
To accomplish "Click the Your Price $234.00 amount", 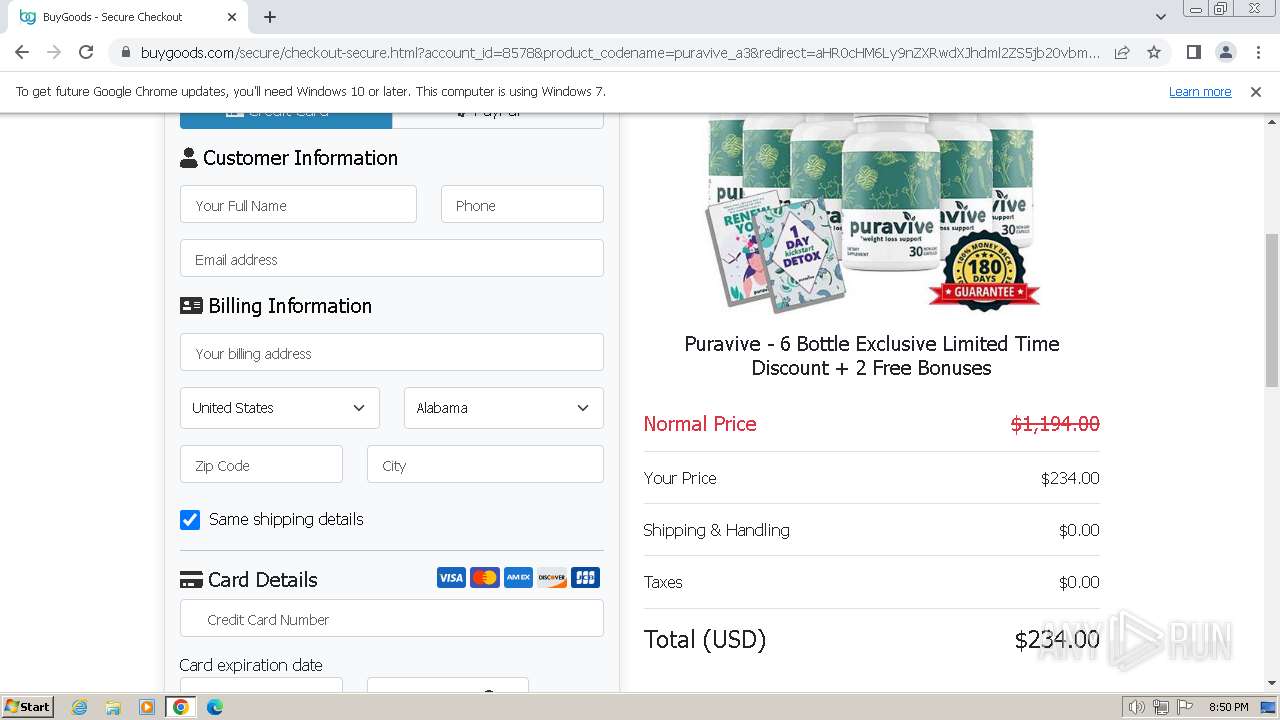I will (x=1070, y=478).
